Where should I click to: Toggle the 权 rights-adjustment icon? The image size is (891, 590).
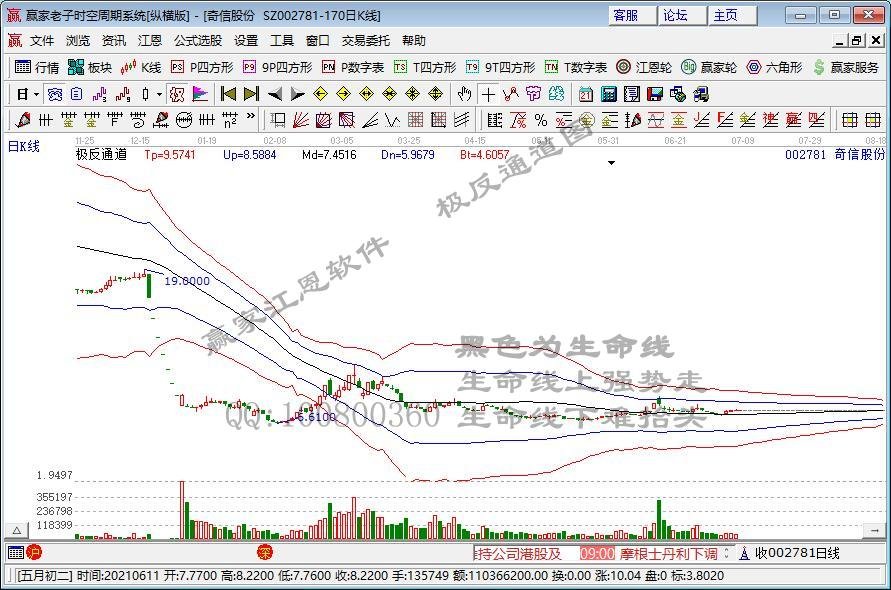tap(177, 94)
